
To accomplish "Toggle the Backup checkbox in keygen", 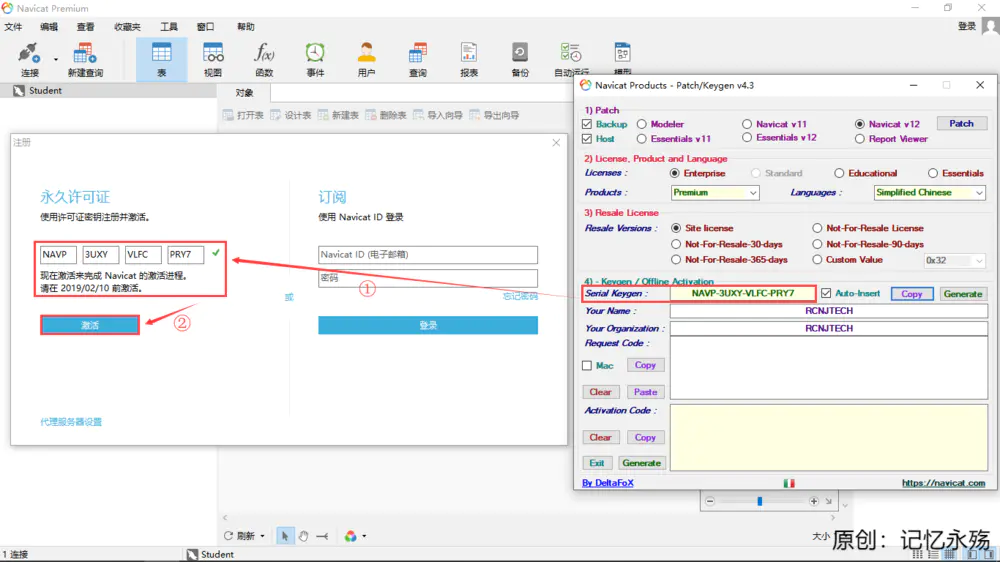I will tap(587, 124).
